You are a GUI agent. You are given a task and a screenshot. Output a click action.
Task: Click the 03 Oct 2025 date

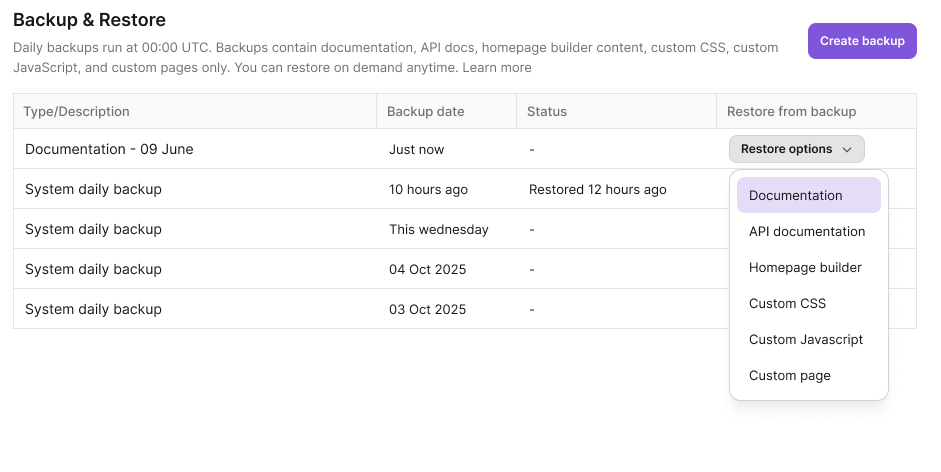point(427,309)
